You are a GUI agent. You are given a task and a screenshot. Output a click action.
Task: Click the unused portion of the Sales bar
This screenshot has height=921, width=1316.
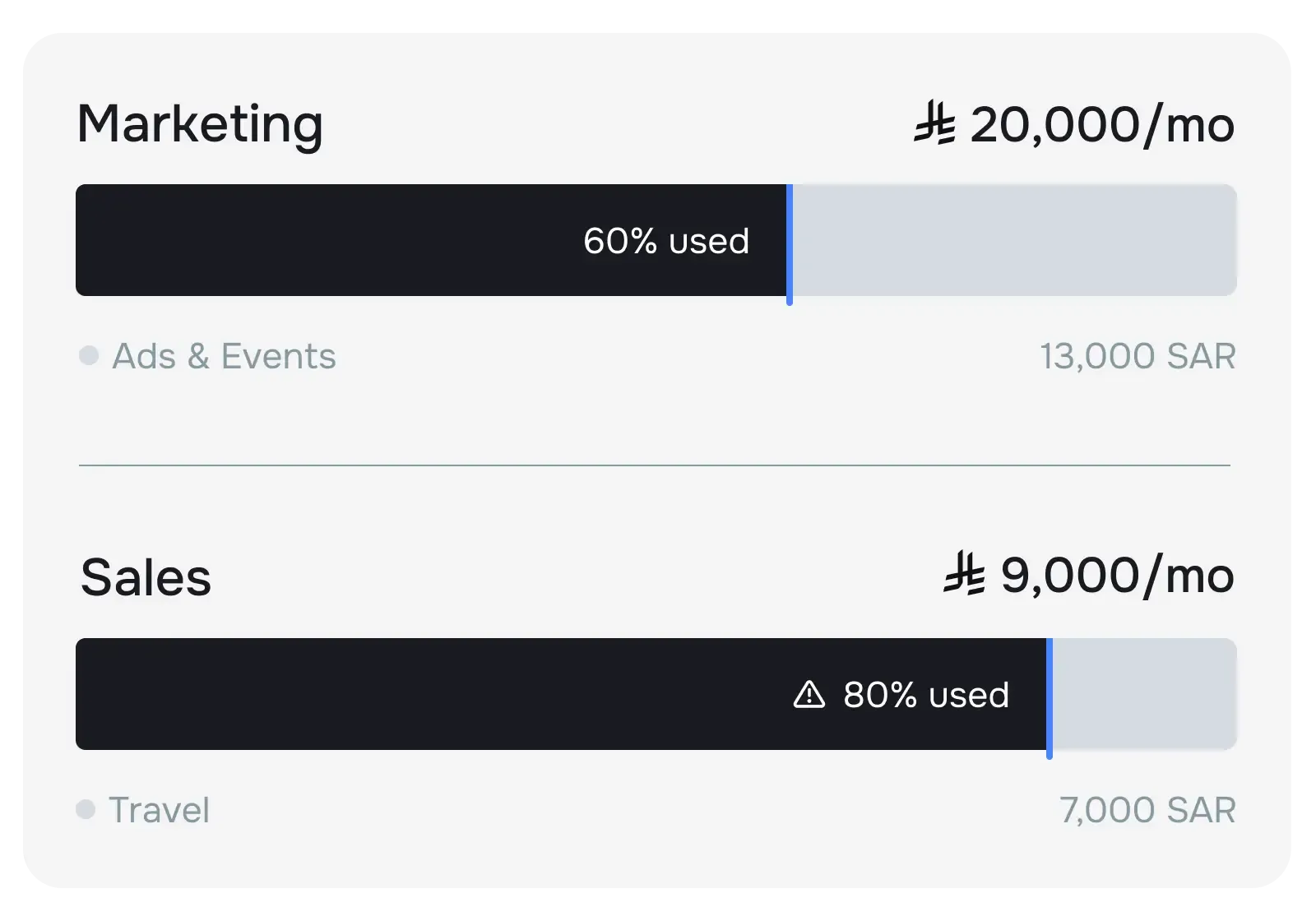pyautogui.click(x=1143, y=694)
